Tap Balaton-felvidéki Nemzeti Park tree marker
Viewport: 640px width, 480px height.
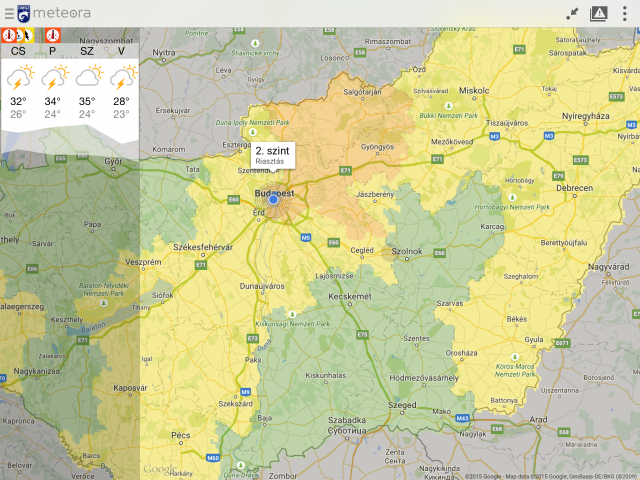pyautogui.click(x=104, y=303)
